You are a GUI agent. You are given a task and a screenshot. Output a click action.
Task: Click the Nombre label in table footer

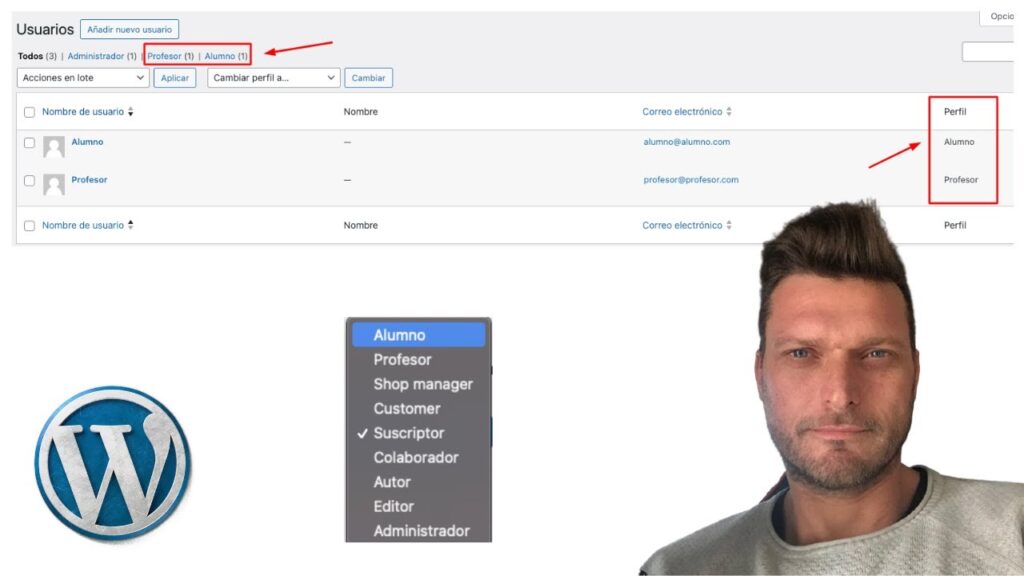(360, 225)
